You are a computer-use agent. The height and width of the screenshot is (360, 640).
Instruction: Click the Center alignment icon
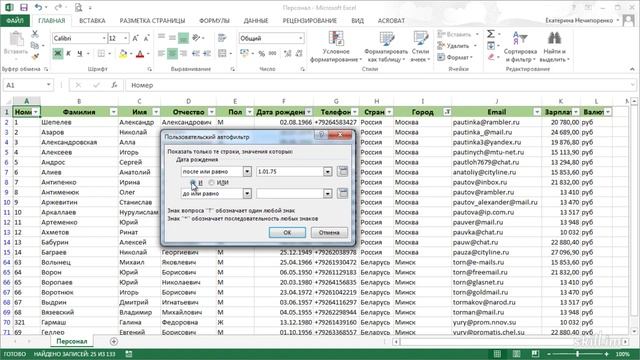pos(173,53)
